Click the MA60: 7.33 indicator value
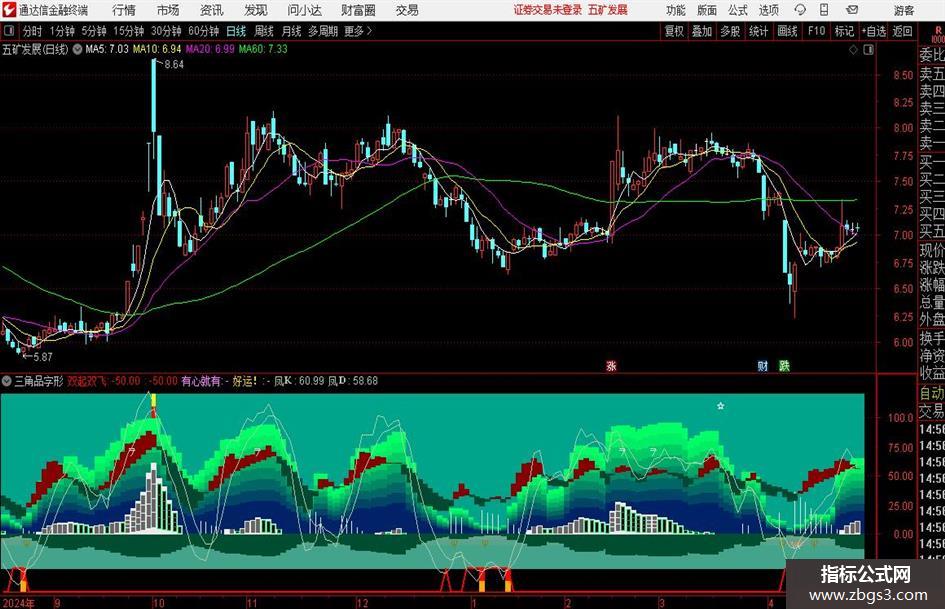 [263, 49]
